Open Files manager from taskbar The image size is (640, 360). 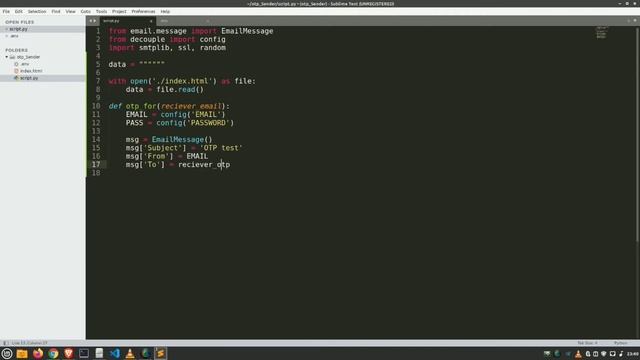click(x=22, y=353)
